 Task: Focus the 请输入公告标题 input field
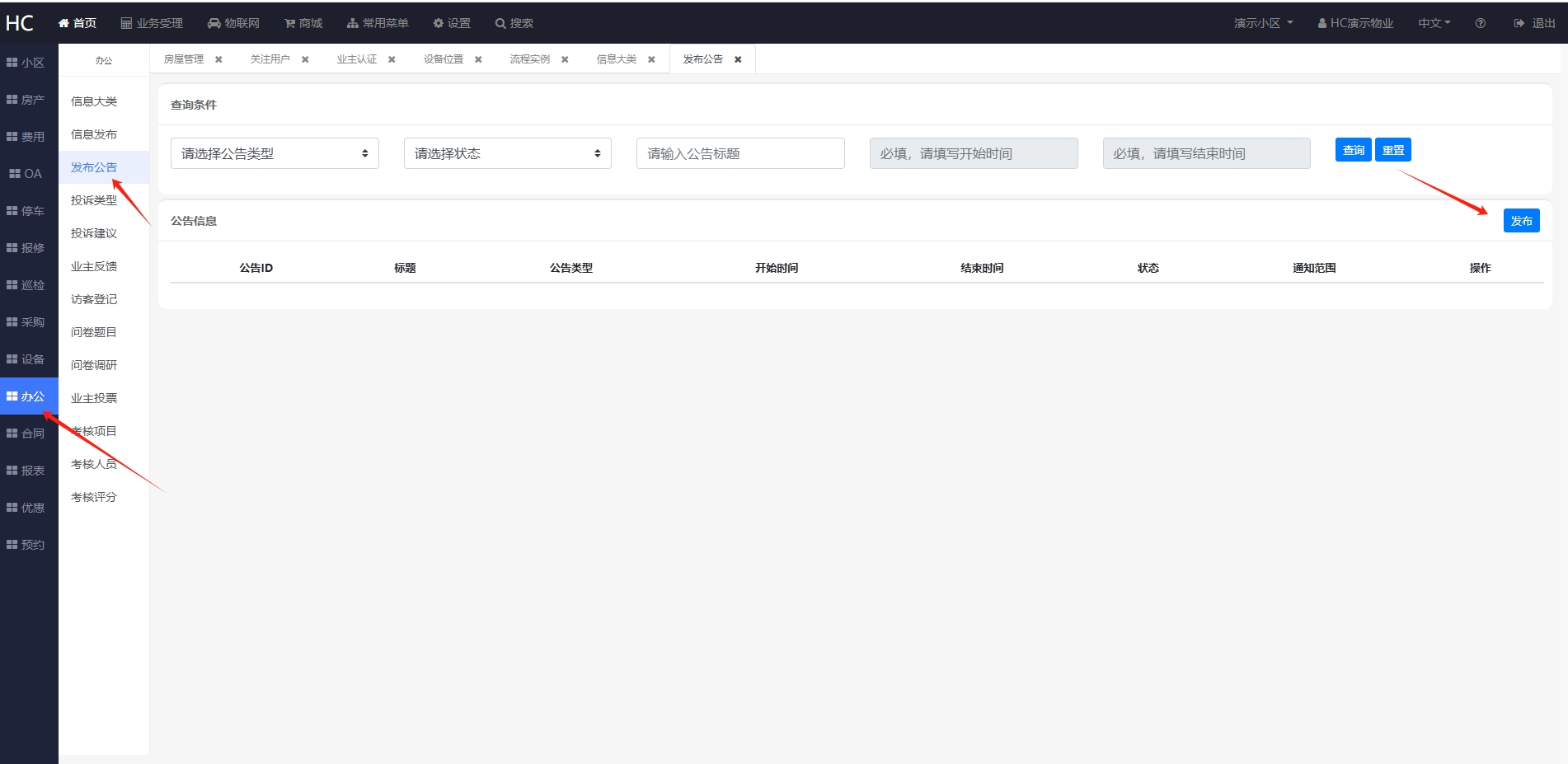click(x=740, y=153)
